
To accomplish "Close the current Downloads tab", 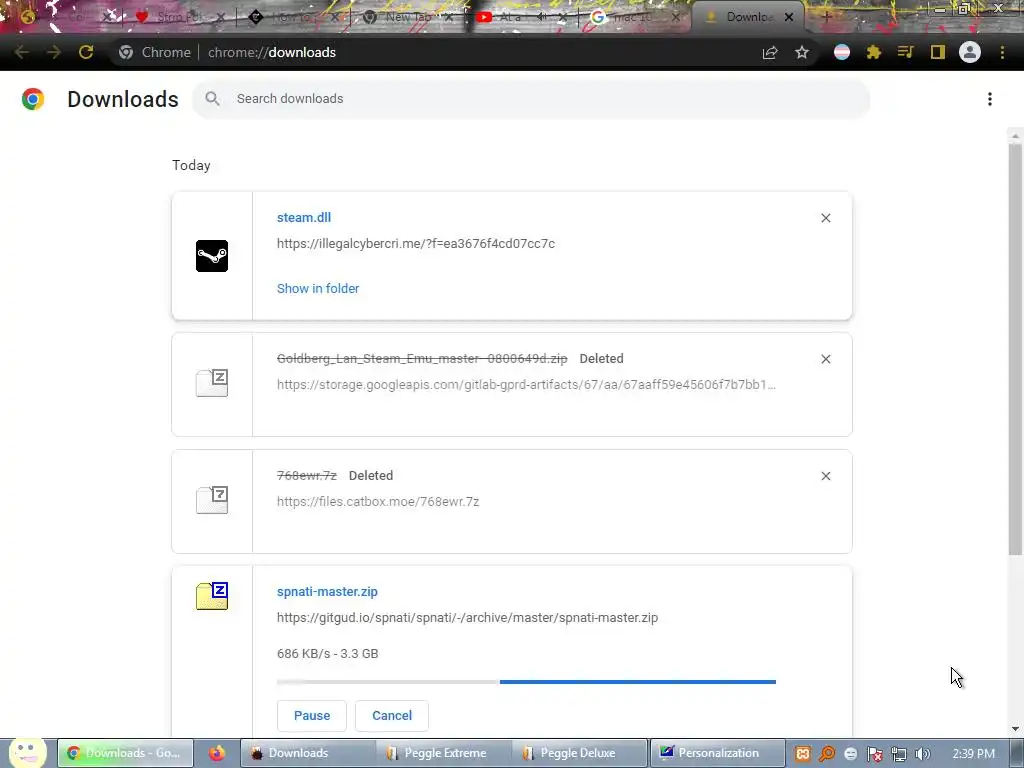I will click(789, 17).
